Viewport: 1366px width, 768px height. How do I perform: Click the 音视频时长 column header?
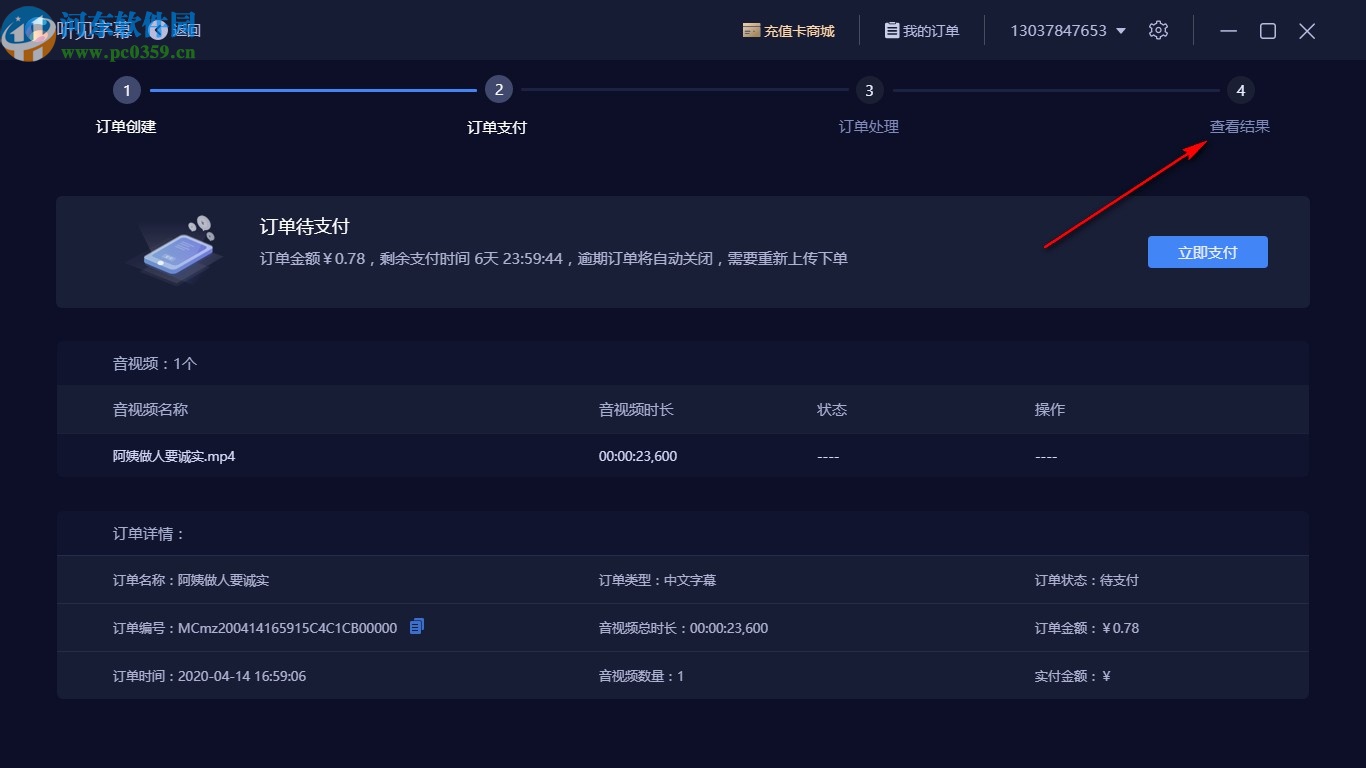[x=636, y=409]
